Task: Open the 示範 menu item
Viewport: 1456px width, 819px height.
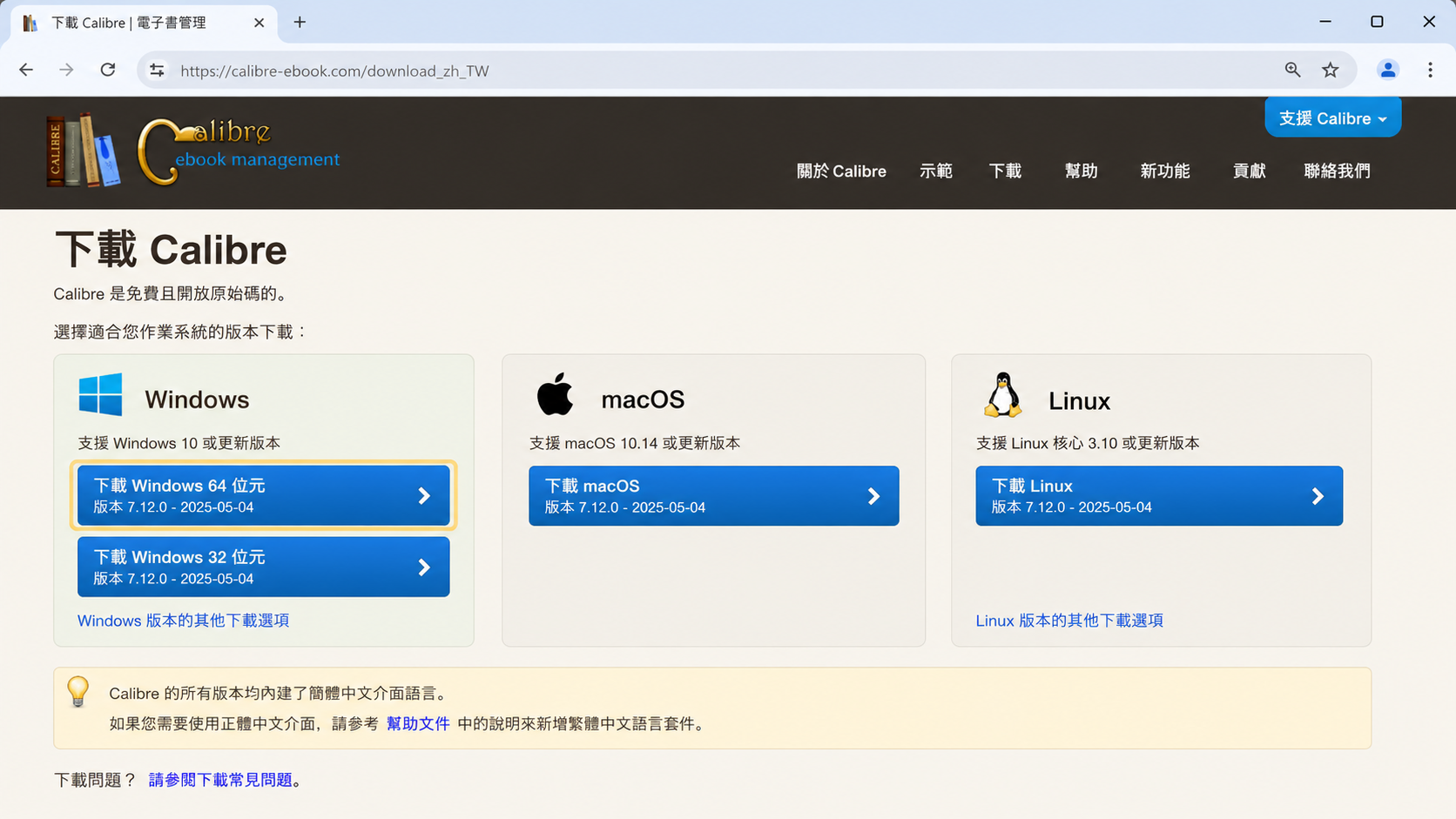Action: pos(936,171)
